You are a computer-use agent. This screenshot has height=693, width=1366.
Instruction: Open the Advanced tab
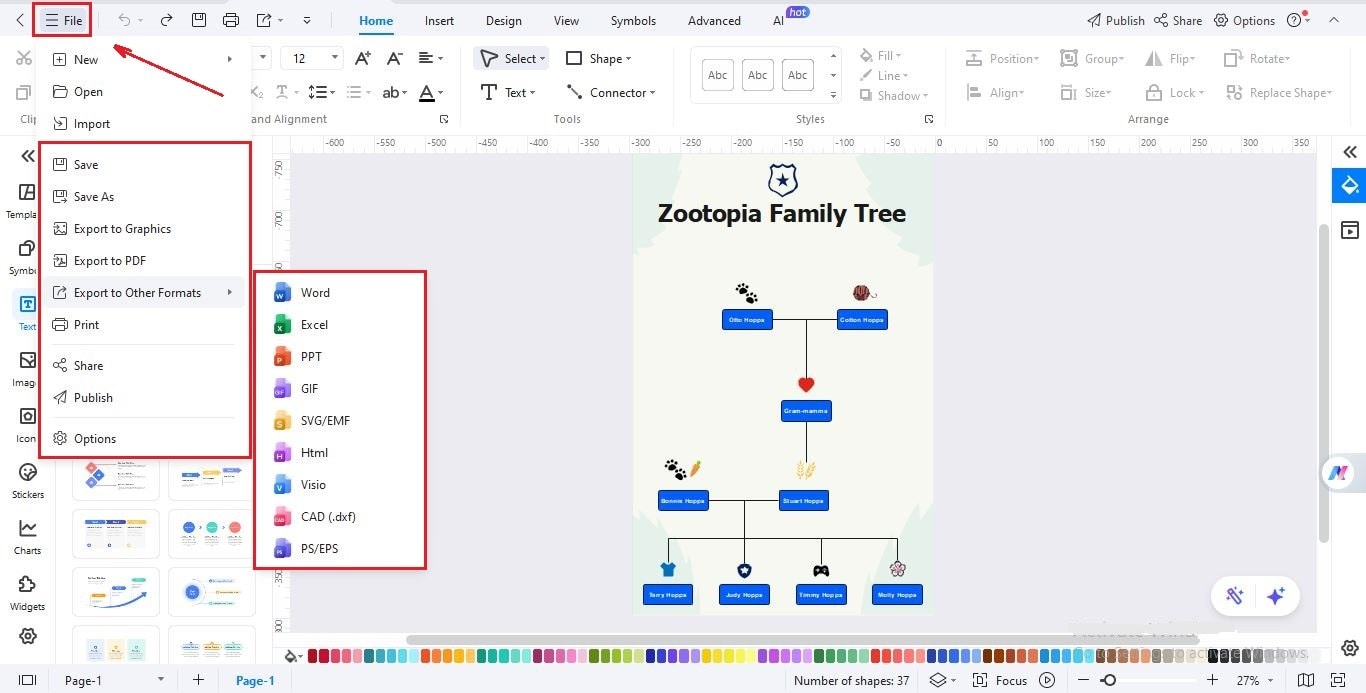(x=714, y=20)
